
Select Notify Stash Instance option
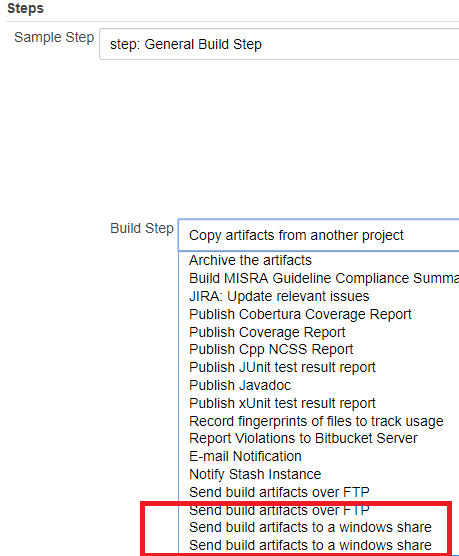tap(319, 474)
